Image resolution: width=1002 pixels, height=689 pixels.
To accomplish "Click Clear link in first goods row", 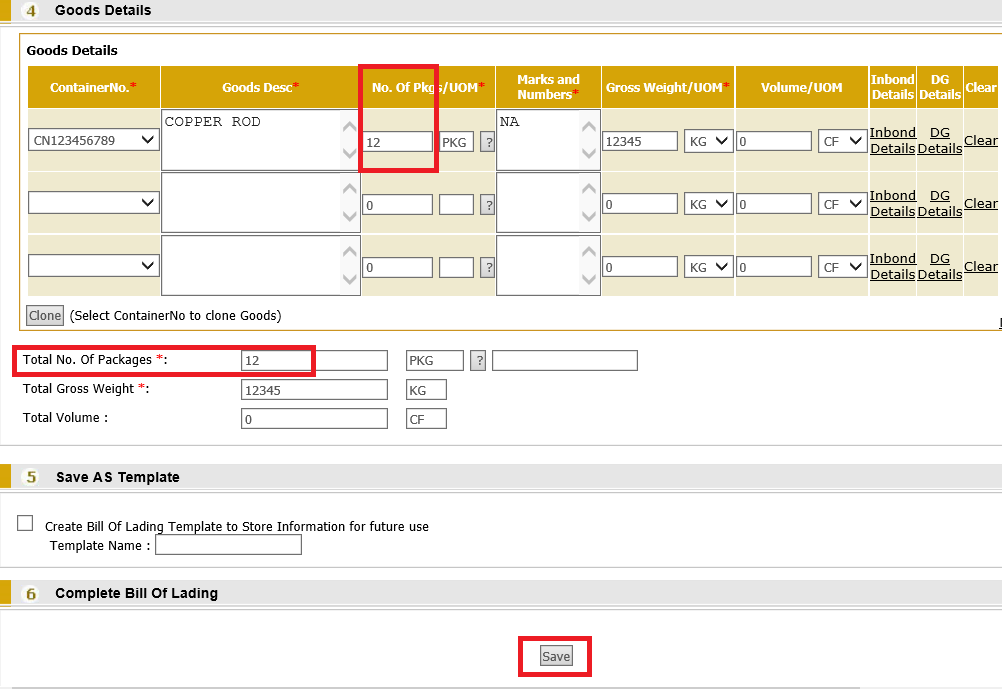I will point(980,140).
